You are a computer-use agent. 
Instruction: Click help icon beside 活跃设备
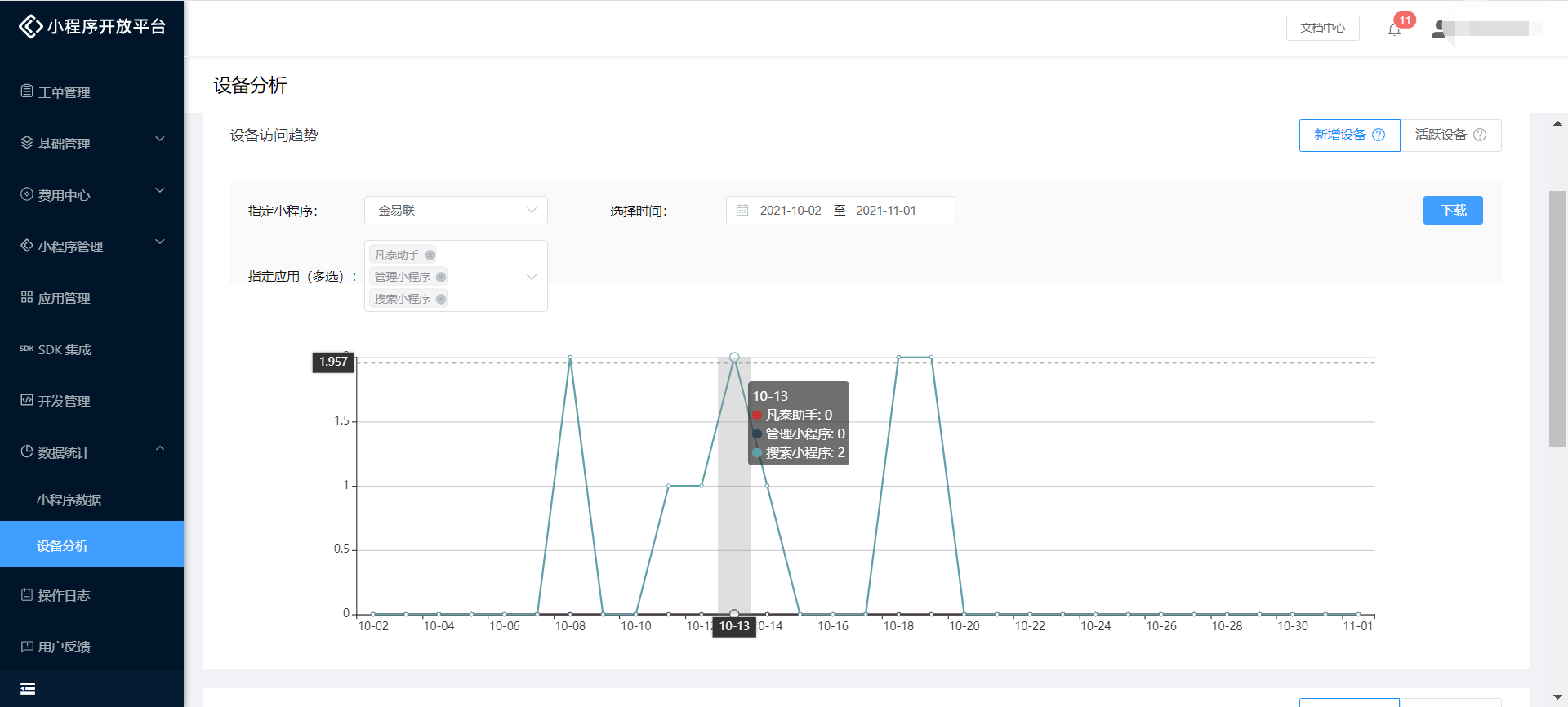coord(1480,135)
